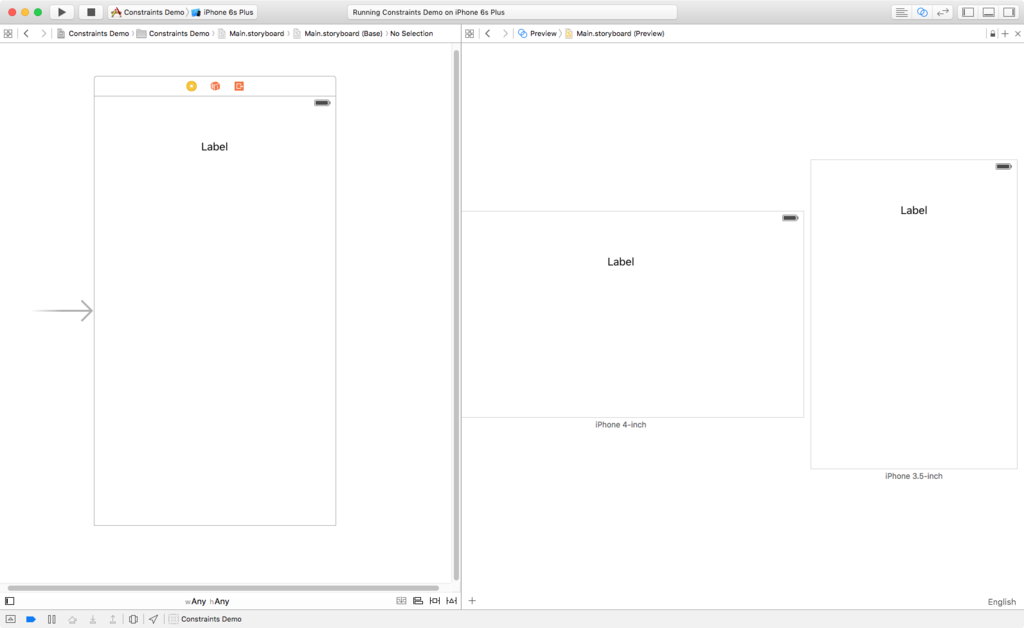Screen dimensions: 1024x628
Task: Click the Simulate Location arrow icon
Action: [153, 619]
